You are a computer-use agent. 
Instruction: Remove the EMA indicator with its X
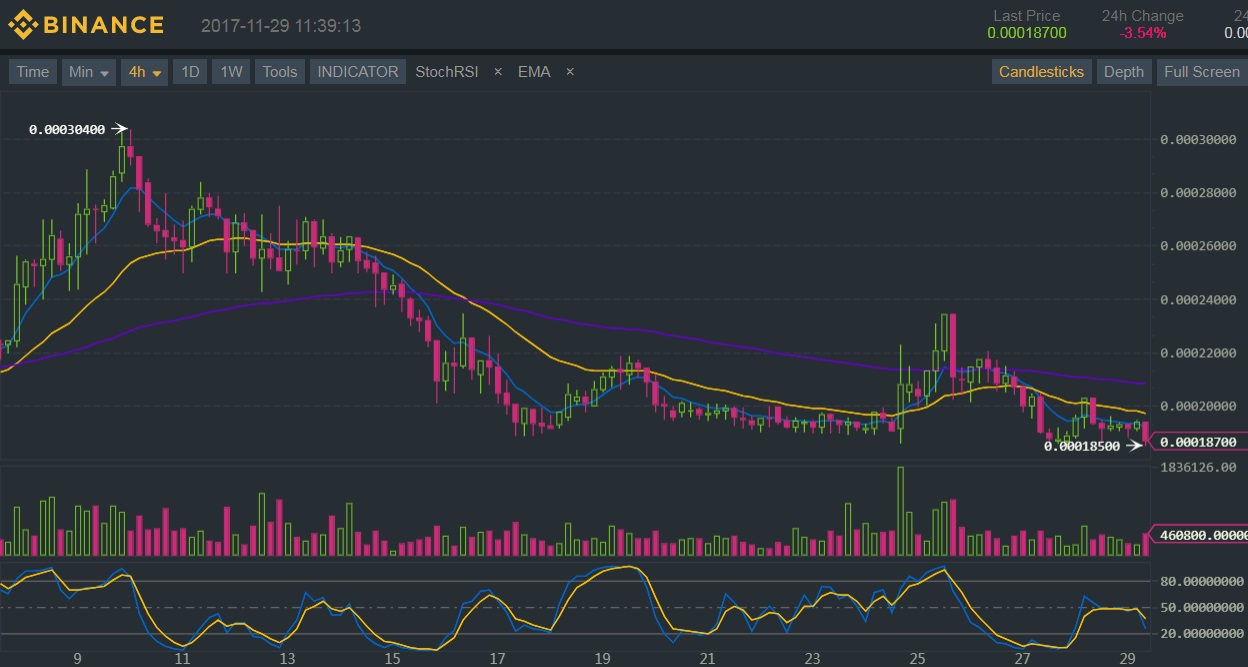(570, 72)
